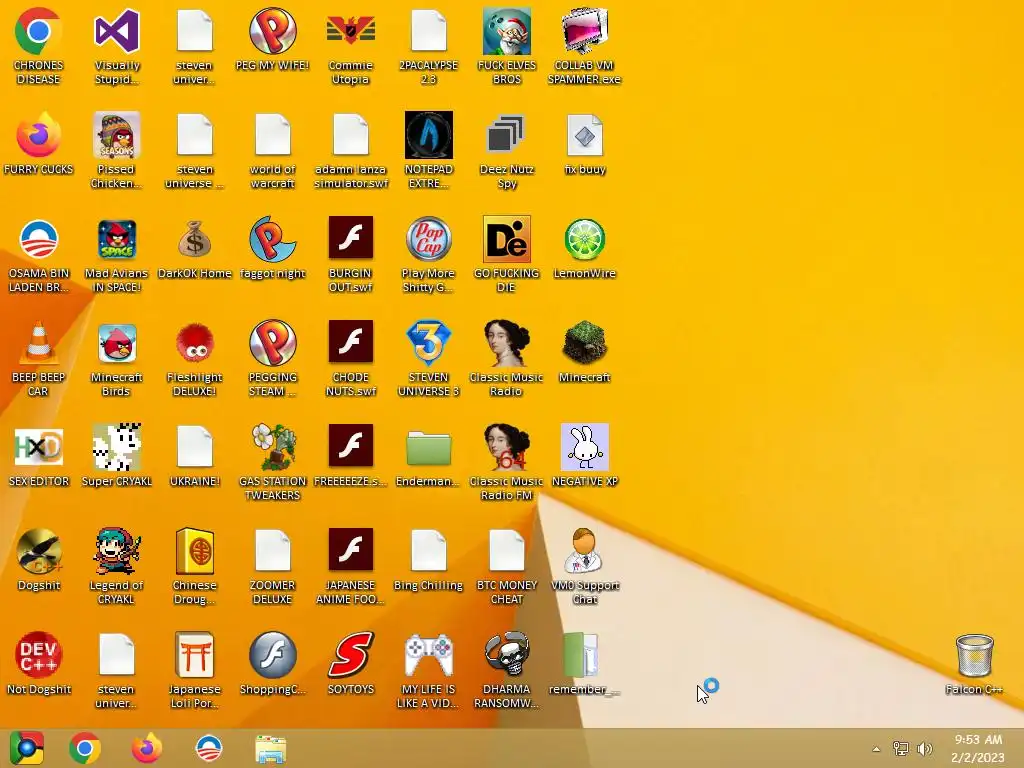Select the ZOOMER DELUXE file
The image size is (1024, 768).
pos(272,551)
